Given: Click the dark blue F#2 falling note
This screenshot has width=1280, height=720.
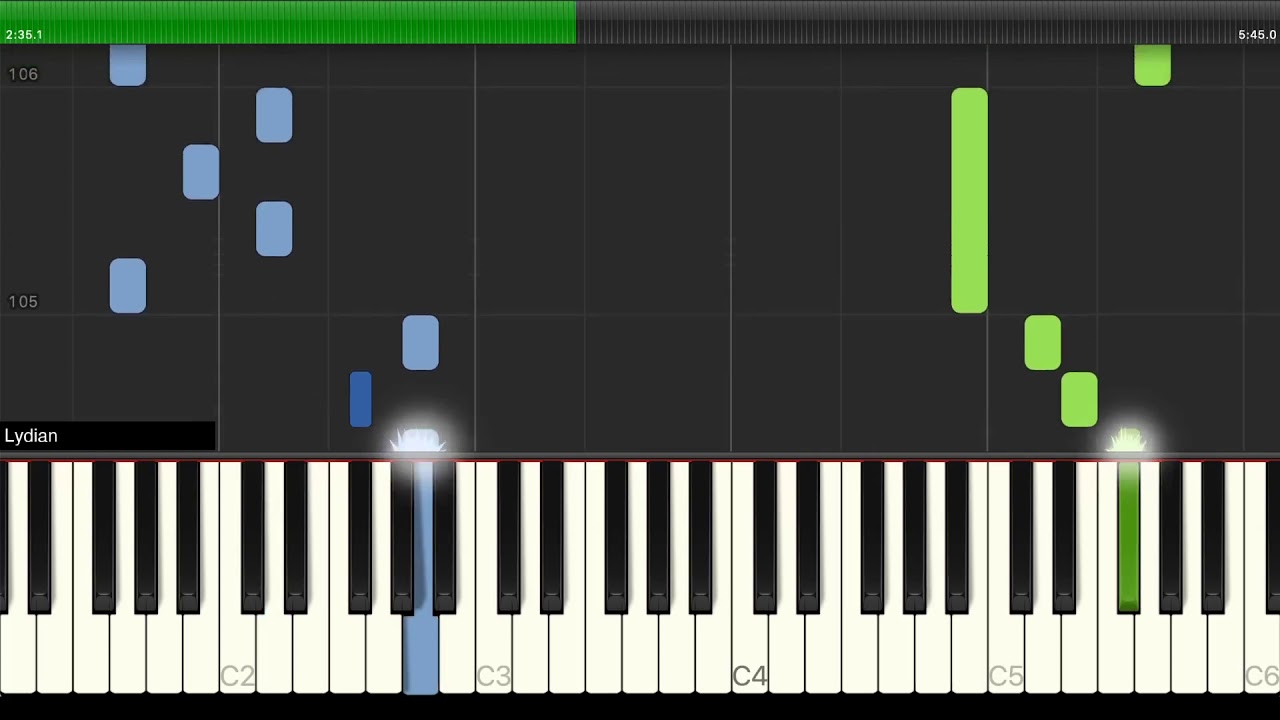Looking at the screenshot, I should coord(361,399).
